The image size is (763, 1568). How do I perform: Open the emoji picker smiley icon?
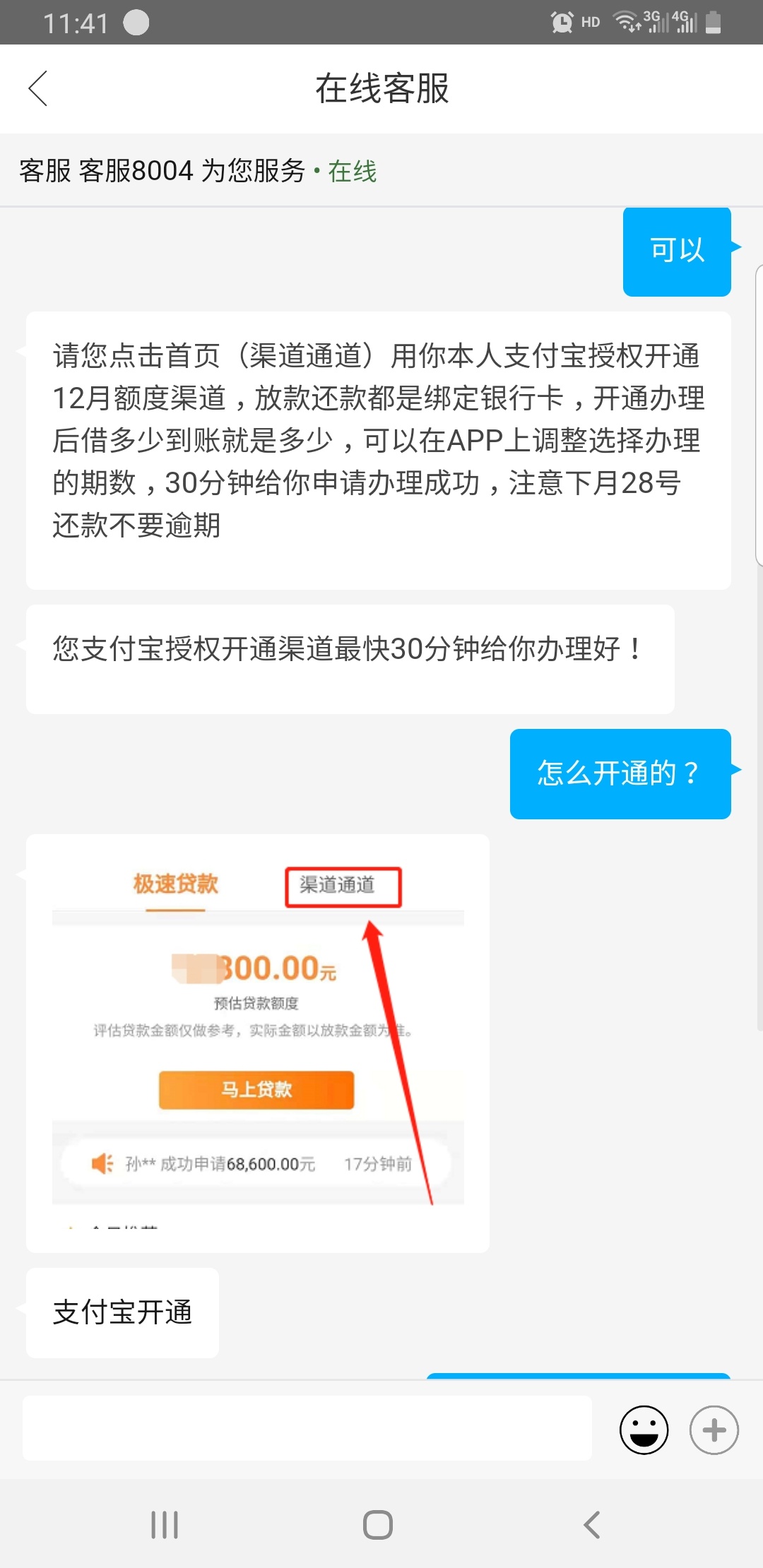click(x=644, y=1430)
